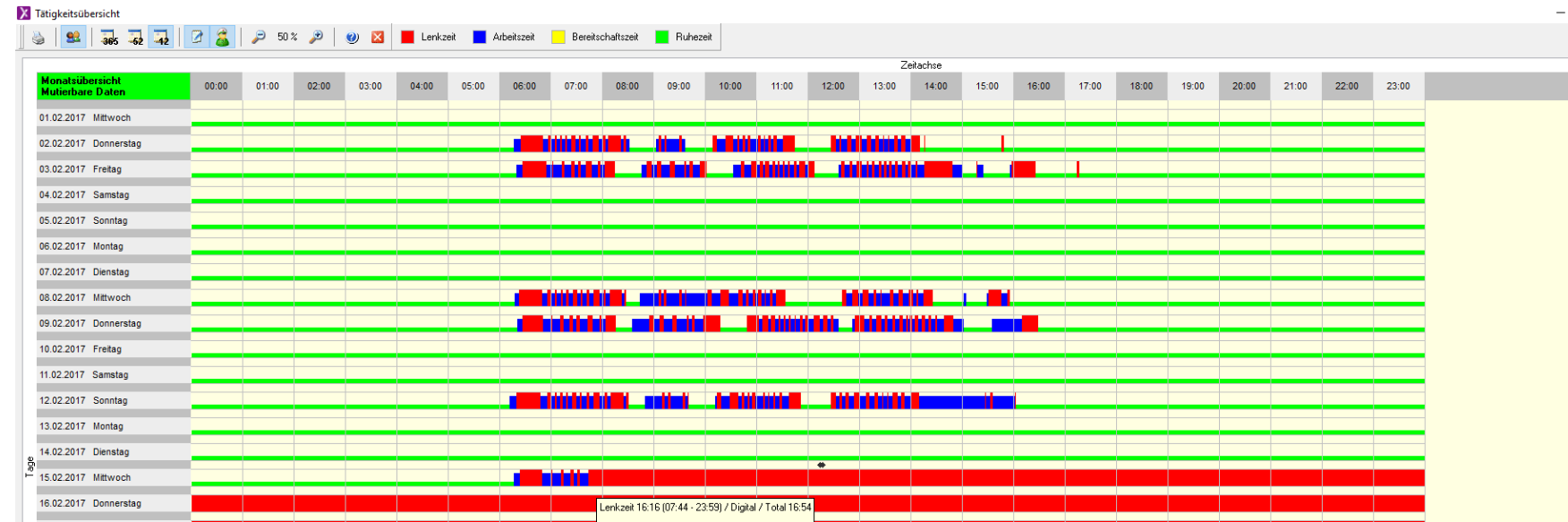Screen dimensions: 1568x522
Task: Open help with the blue question icon
Action: (x=353, y=38)
